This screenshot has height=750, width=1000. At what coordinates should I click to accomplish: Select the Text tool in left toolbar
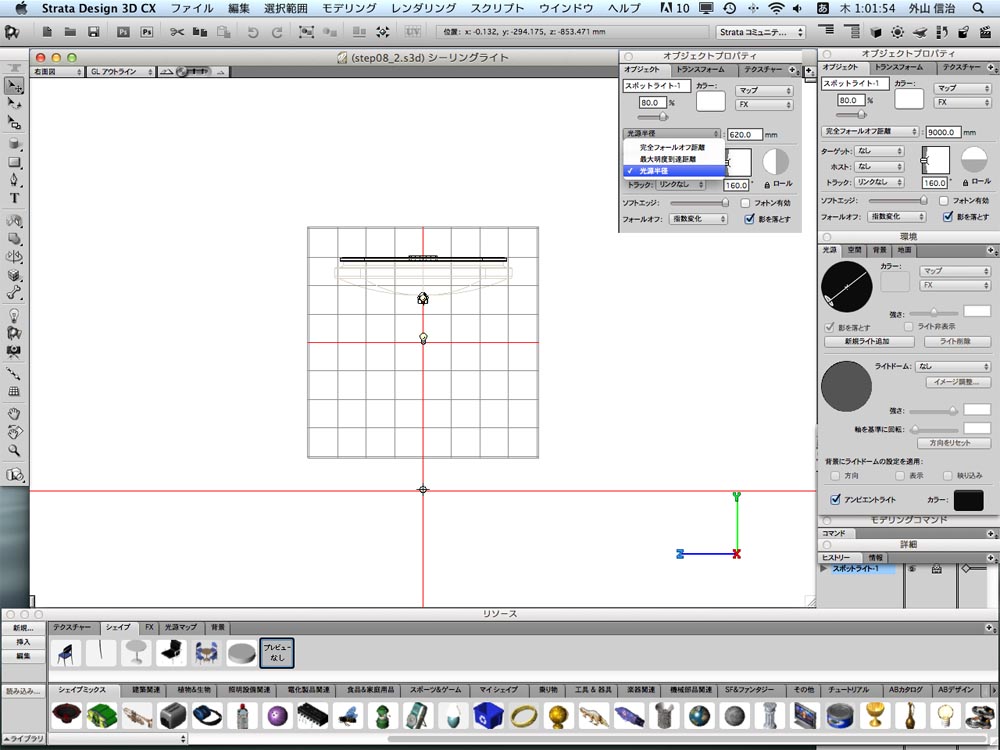click(14, 198)
